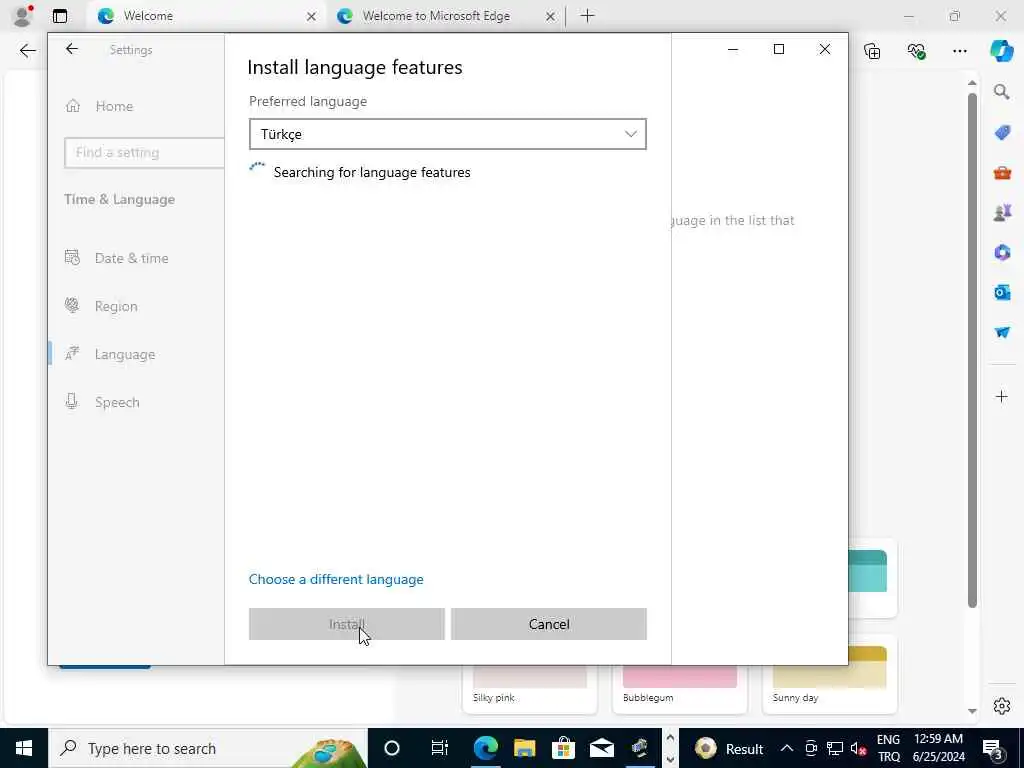This screenshot has width=1024, height=768.
Task: Click Edge page vertical scrollbar
Action: (972, 351)
